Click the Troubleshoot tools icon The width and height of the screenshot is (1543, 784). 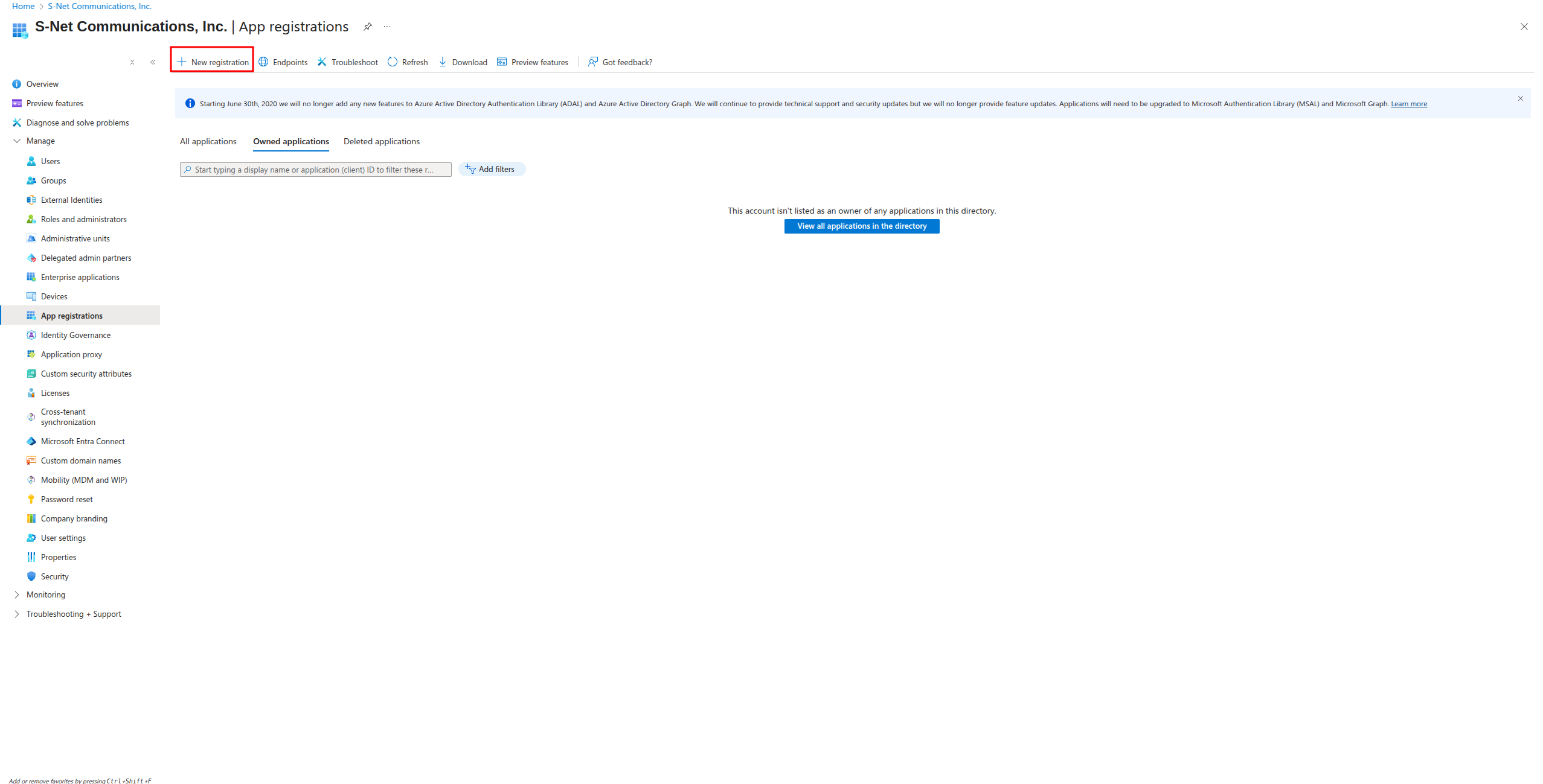[322, 62]
